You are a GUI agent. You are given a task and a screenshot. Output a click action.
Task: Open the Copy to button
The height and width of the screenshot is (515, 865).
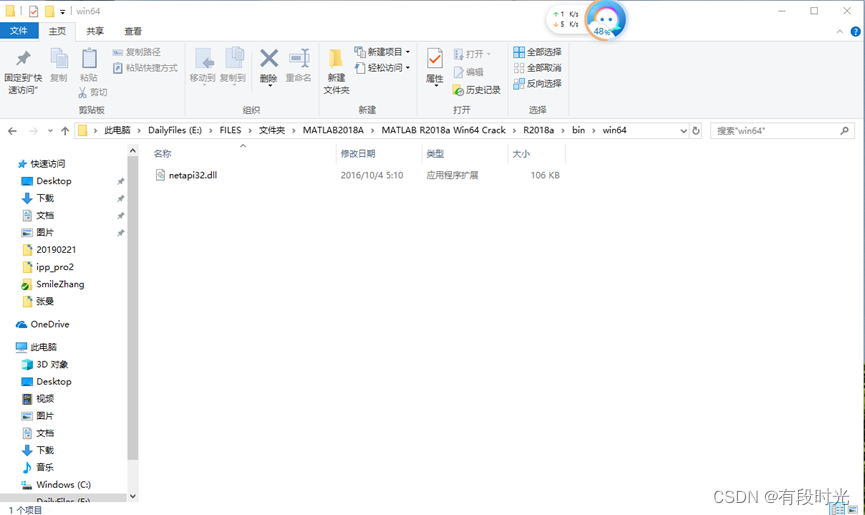pos(233,66)
